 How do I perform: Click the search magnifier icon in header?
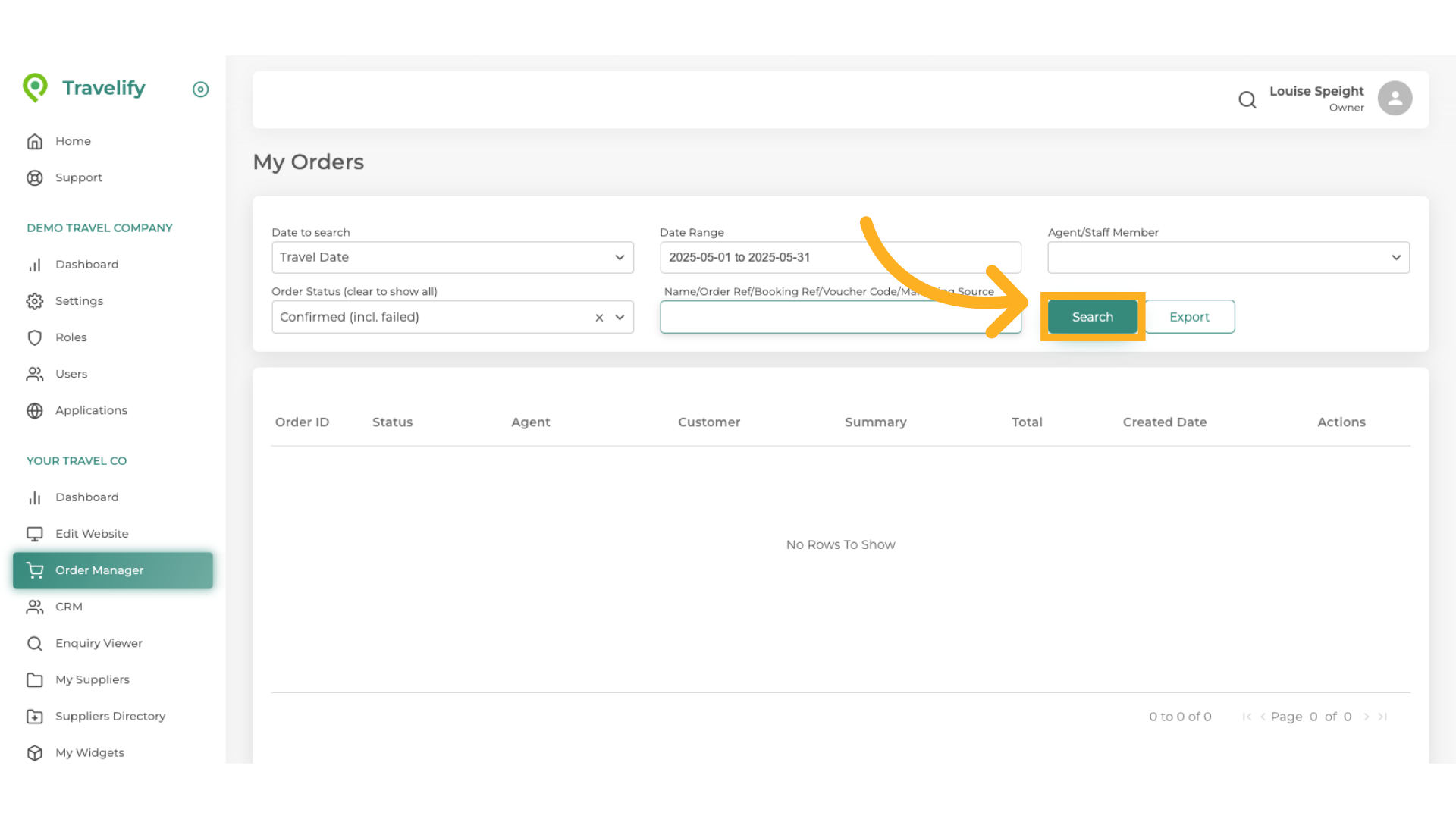coord(1247,99)
